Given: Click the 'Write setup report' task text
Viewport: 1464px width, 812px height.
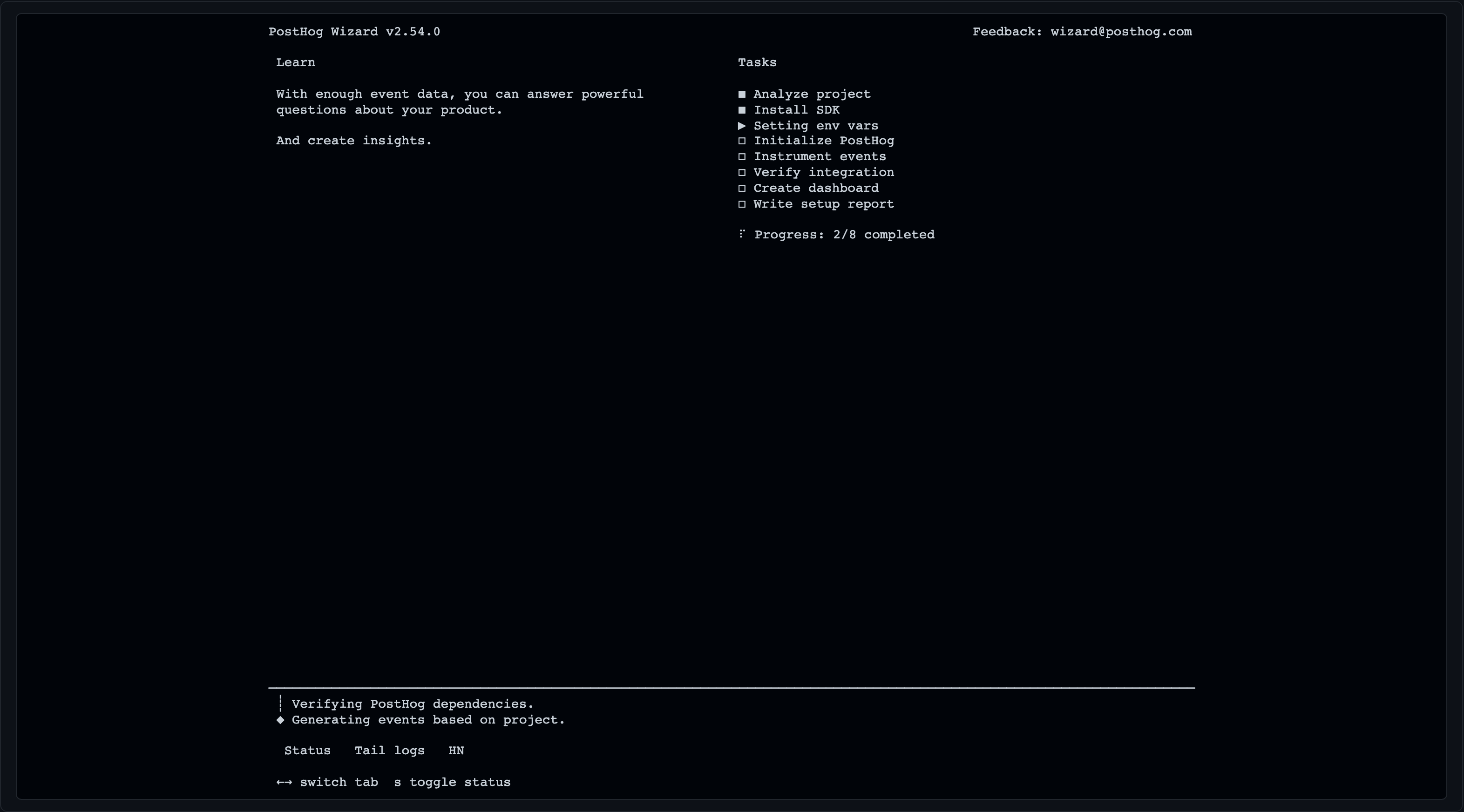Looking at the screenshot, I should 824,204.
